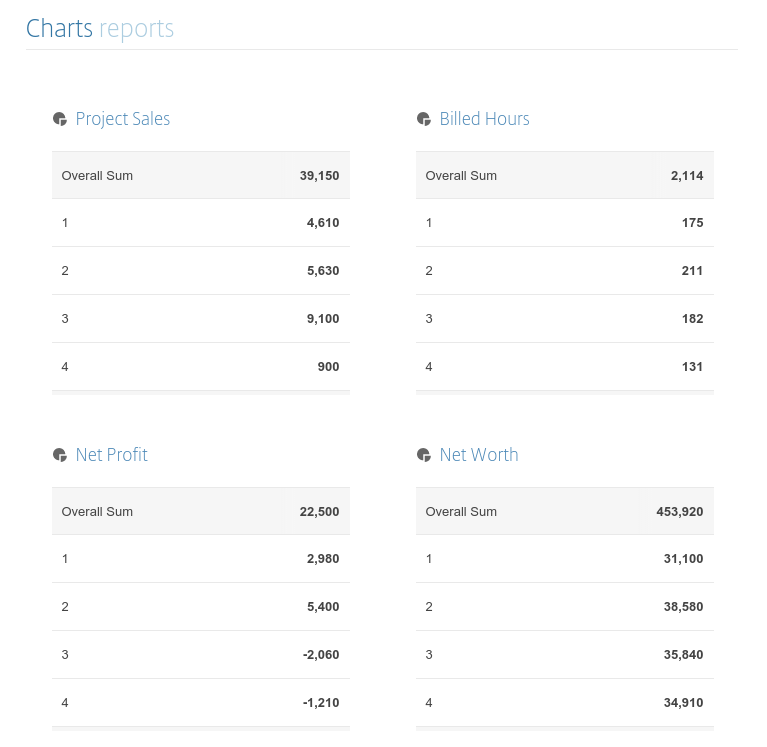The image size is (767, 747).
Task: Click the pie chart icon beside Billed Hours
Action: 424,119
